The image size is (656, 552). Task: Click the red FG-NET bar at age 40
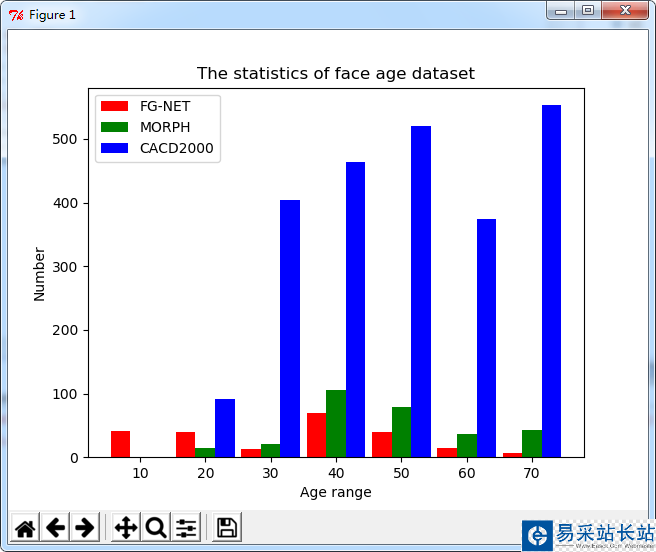(x=316, y=435)
